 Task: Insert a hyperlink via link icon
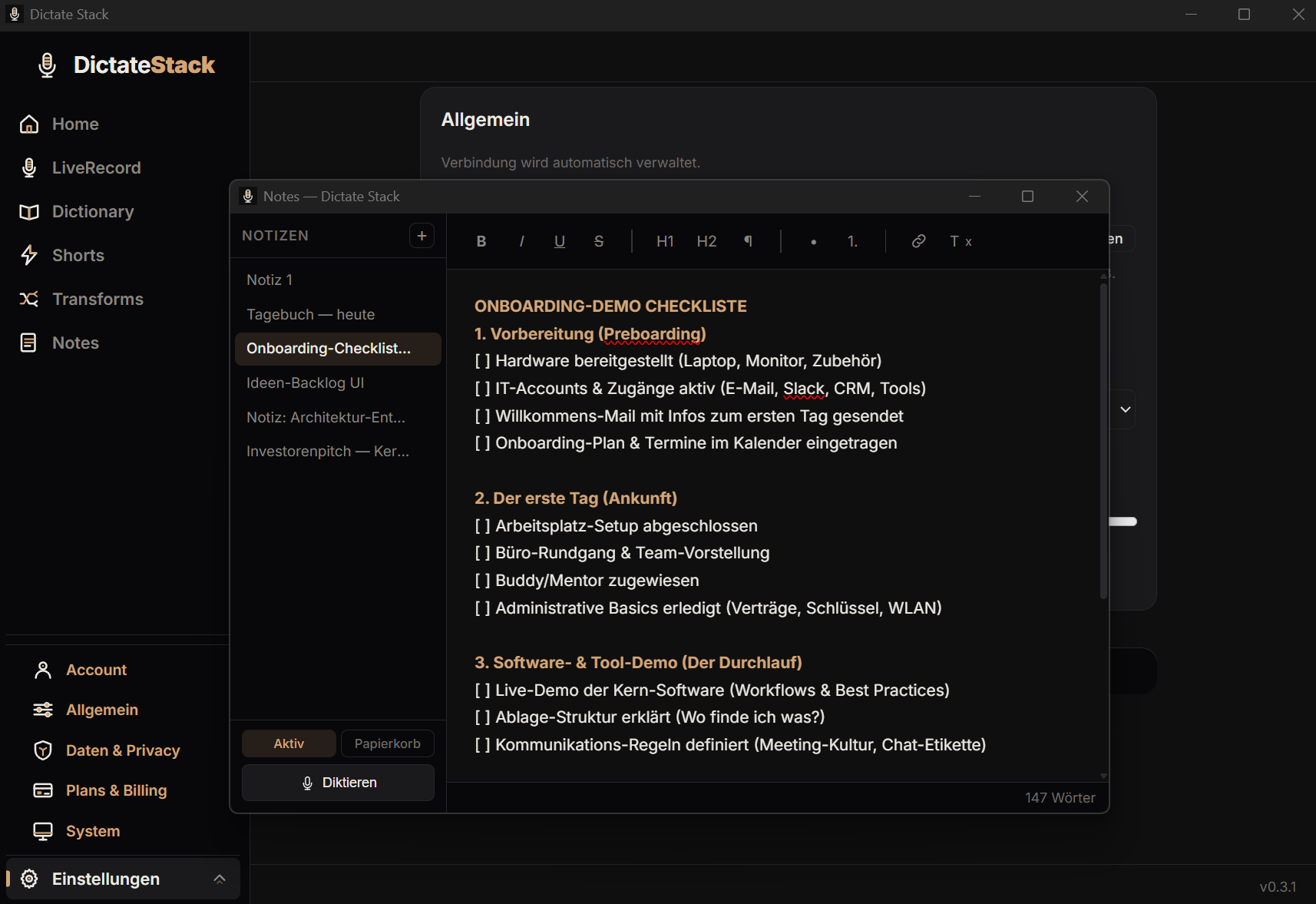click(918, 241)
